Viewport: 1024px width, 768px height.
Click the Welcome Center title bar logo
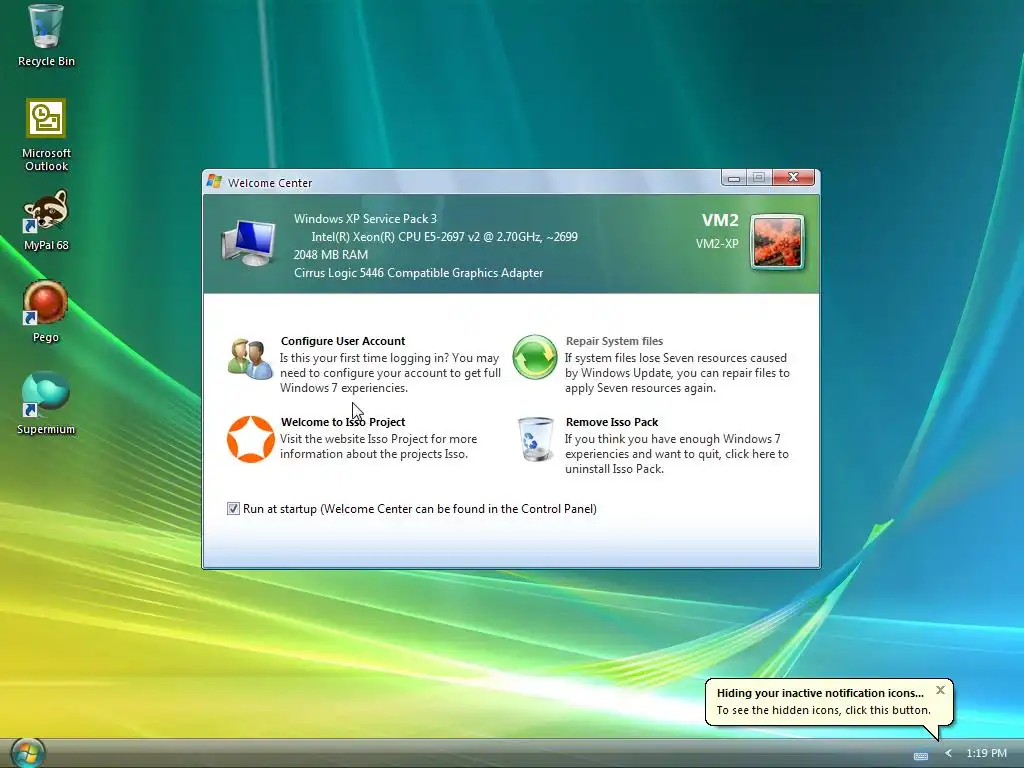click(214, 181)
